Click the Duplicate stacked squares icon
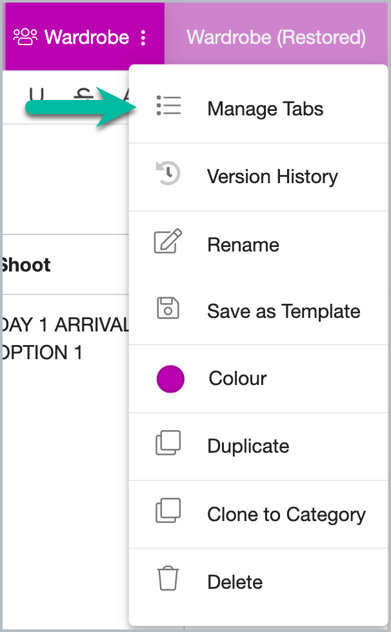This screenshot has width=391, height=632. [x=168, y=443]
